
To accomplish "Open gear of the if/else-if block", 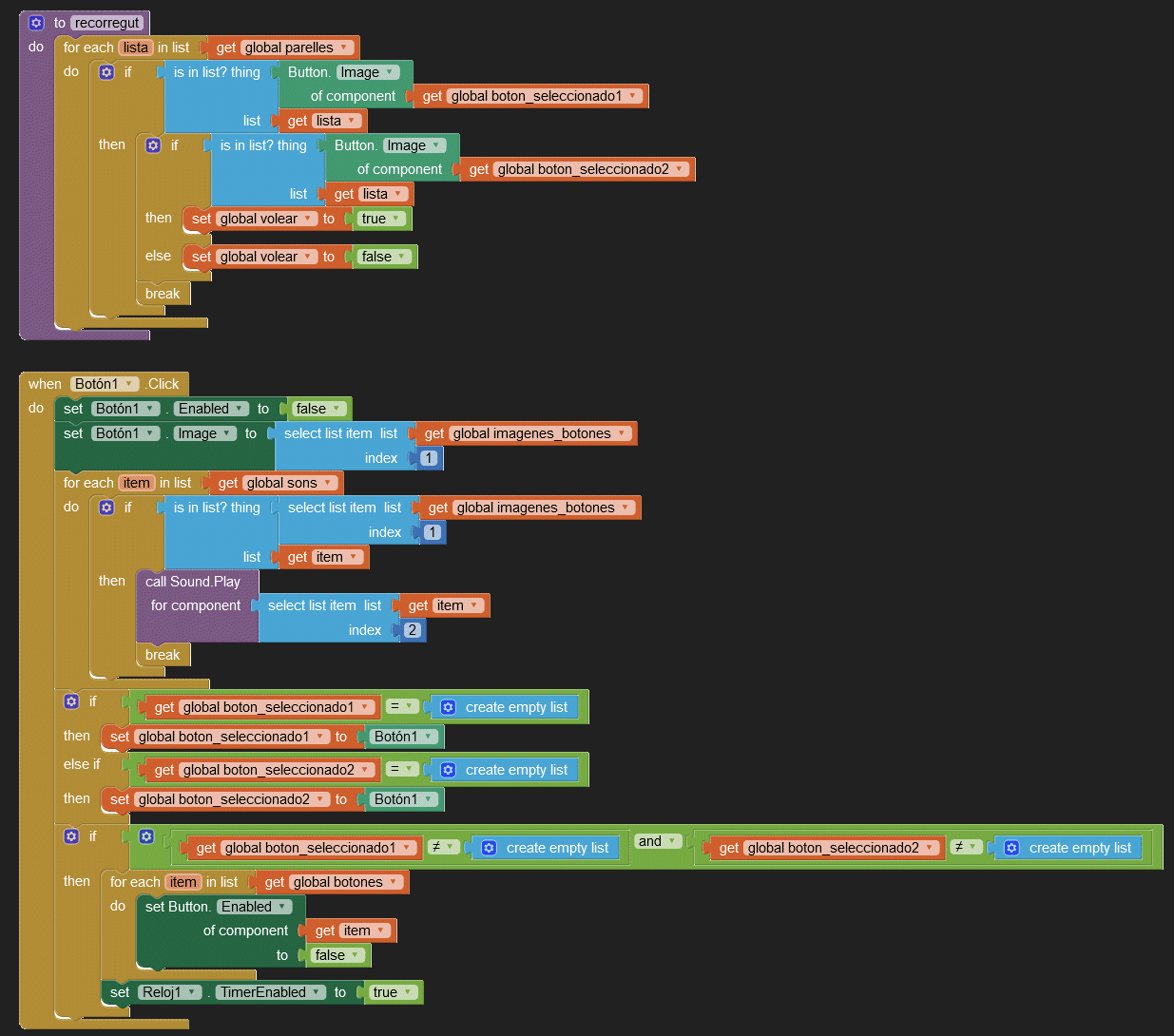I will [x=71, y=701].
